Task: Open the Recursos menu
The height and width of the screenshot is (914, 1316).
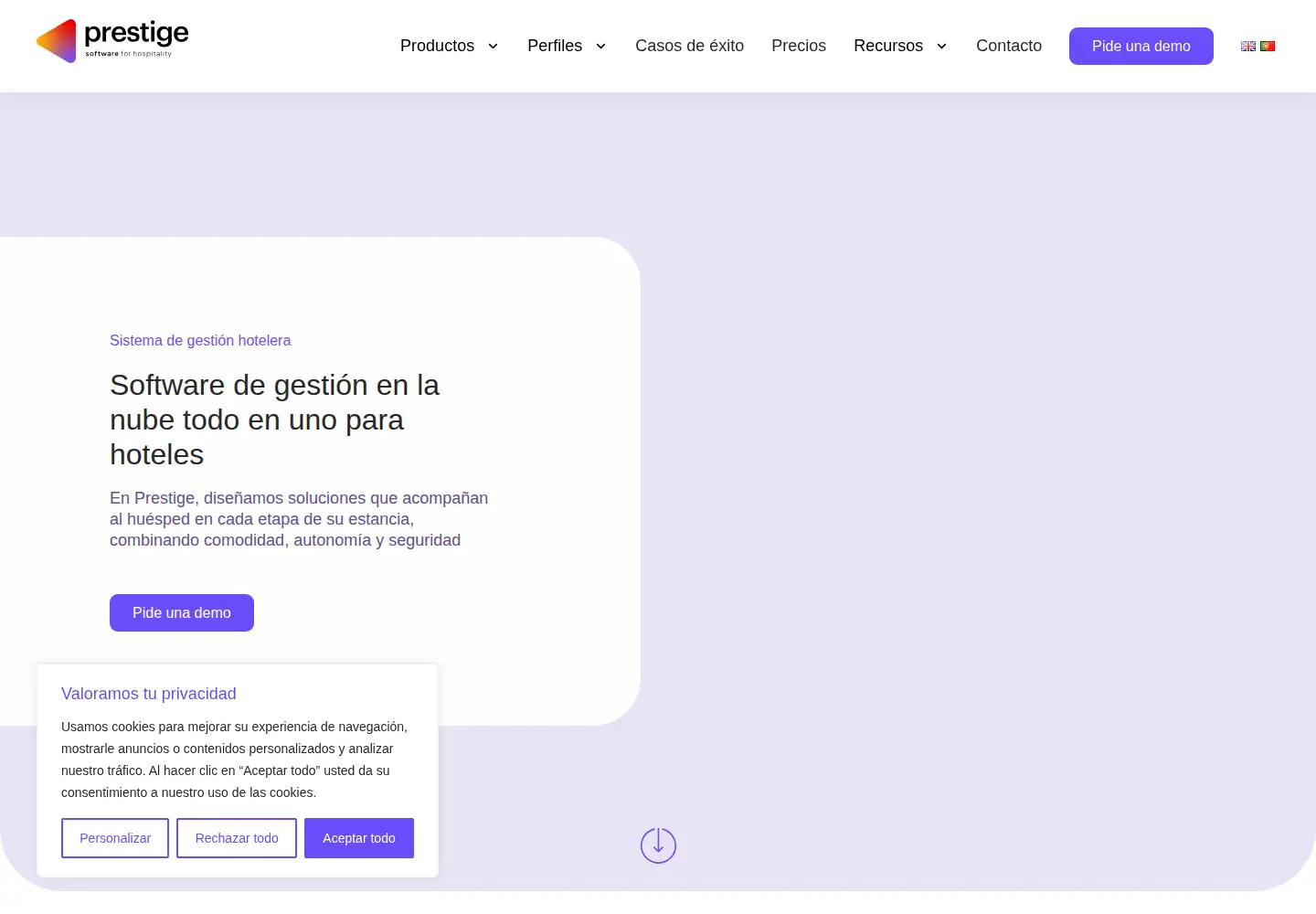Action: click(x=888, y=46)
